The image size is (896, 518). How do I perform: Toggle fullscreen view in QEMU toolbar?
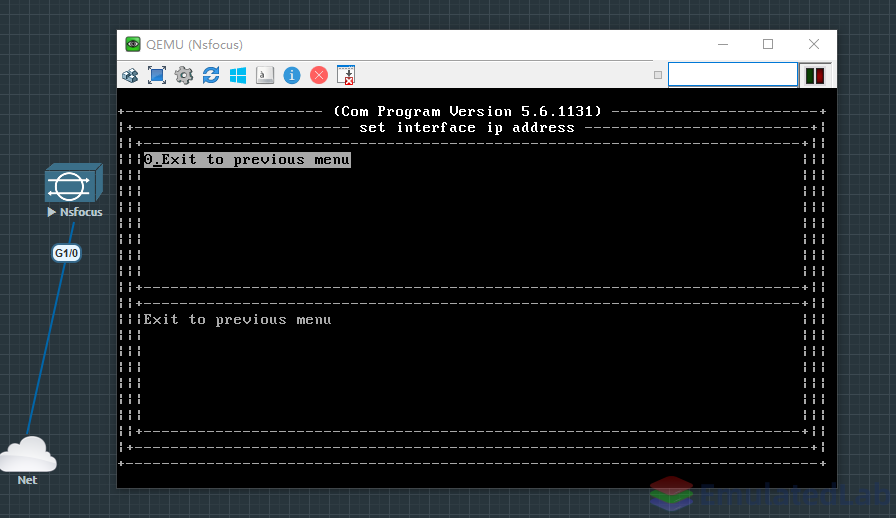pos(157,75)
